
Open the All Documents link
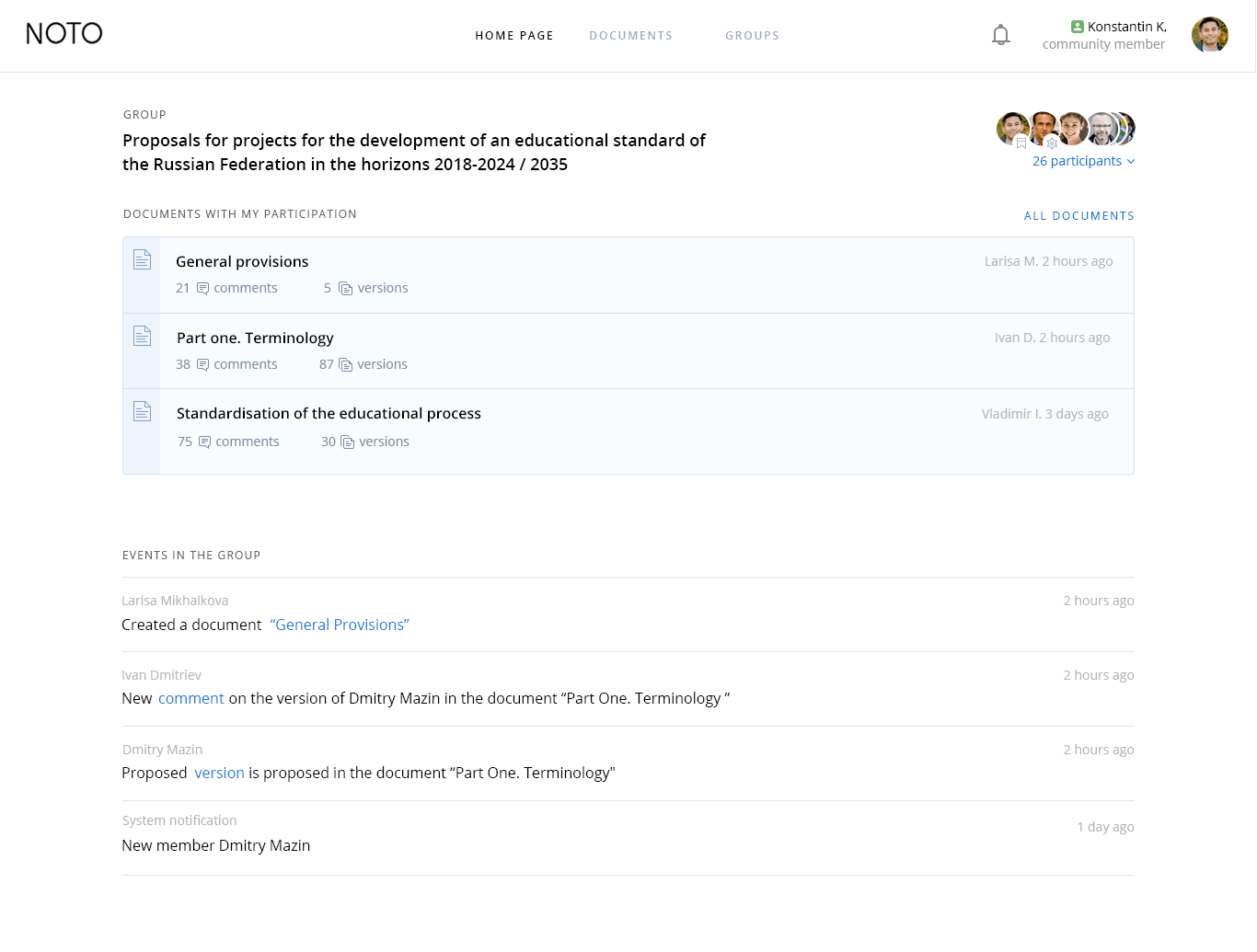click(x=1079, y=216)
